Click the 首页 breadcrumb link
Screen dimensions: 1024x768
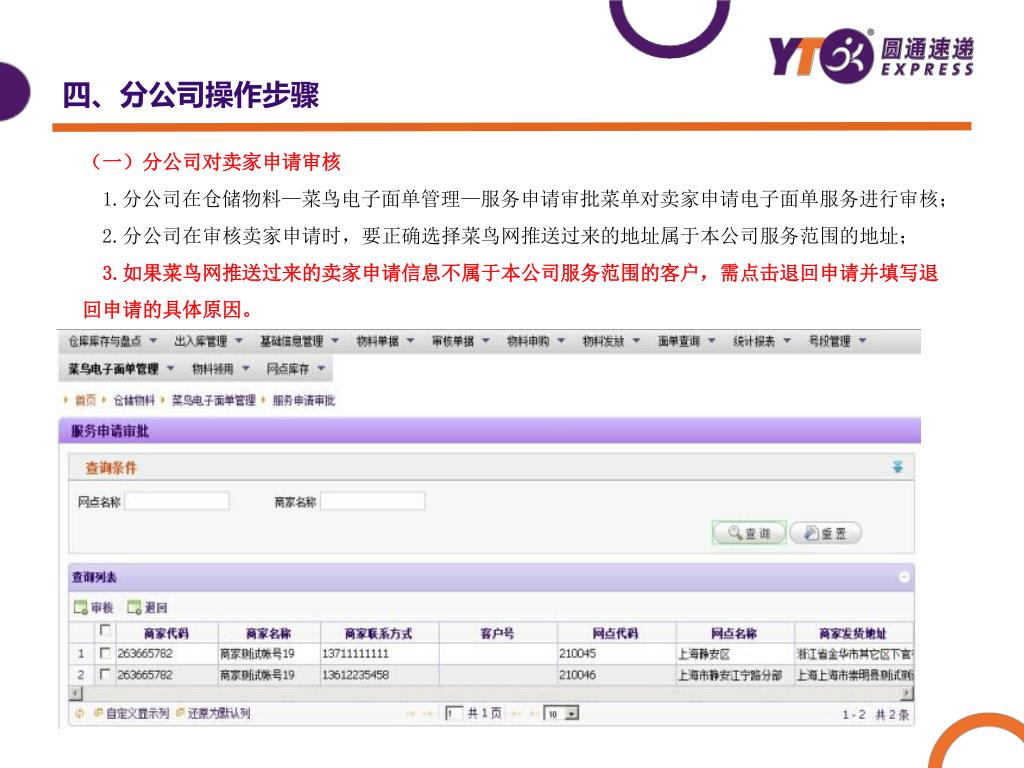point(85,400)
